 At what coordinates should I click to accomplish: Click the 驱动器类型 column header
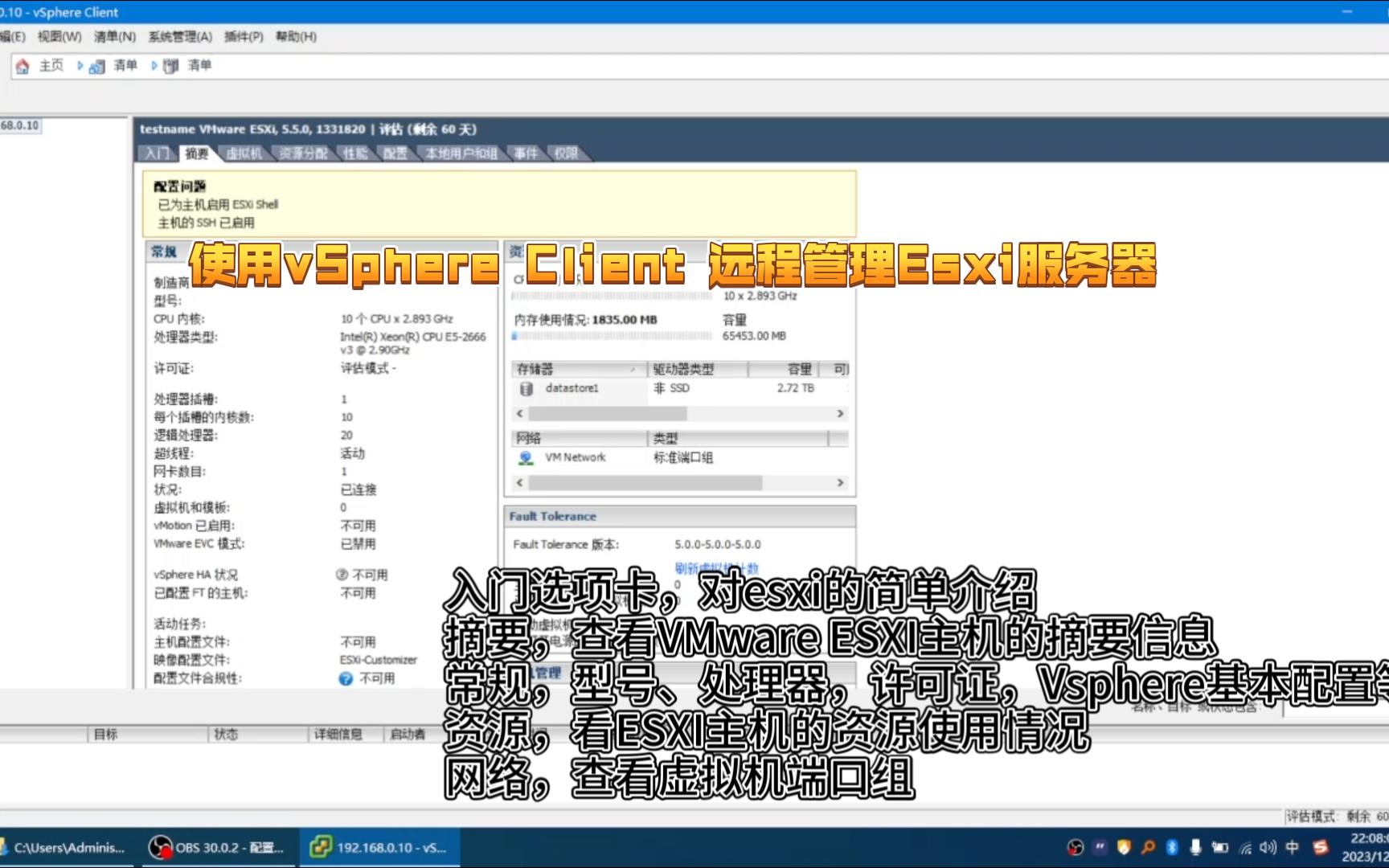pyautogui.click(x=698, y=370)
